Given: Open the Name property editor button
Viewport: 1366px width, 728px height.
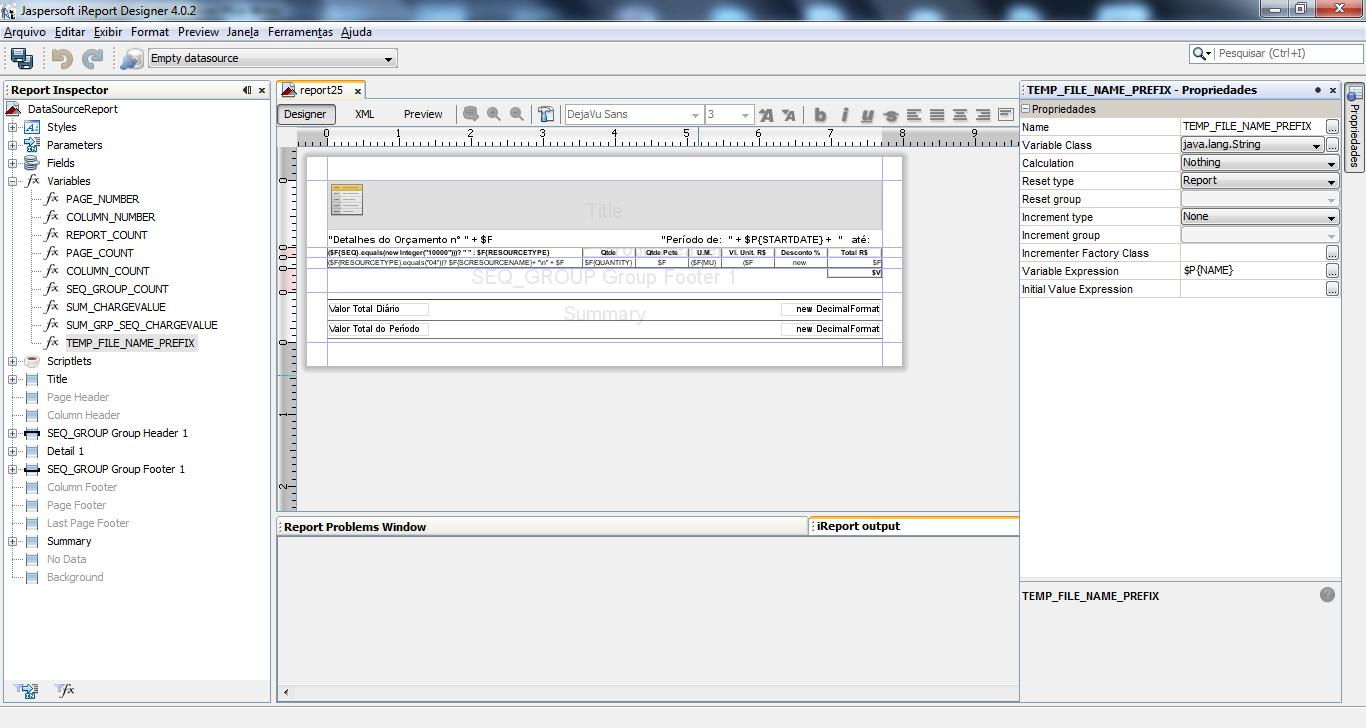Looking at the screenshot, I should tap(1332, 127).
